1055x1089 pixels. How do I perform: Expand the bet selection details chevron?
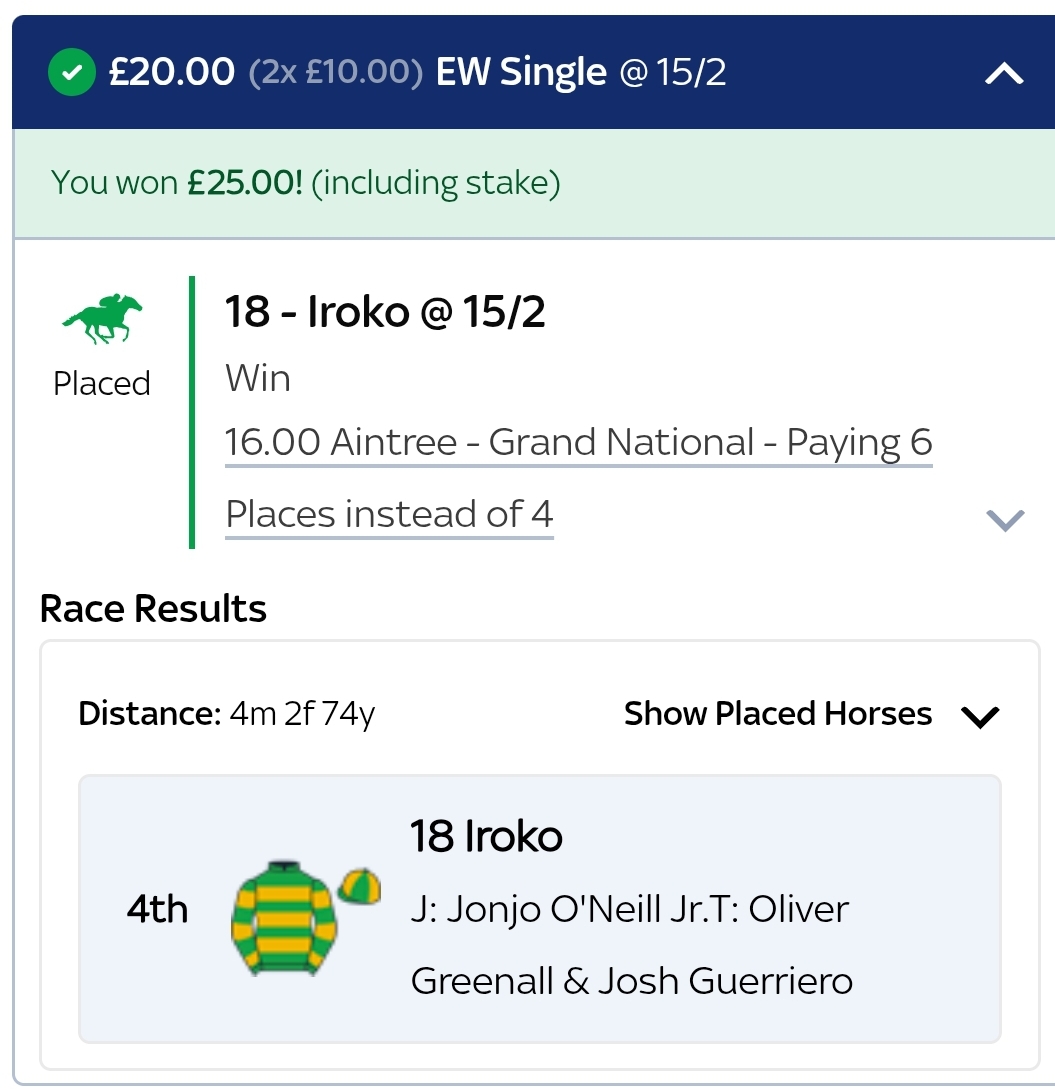pos(1006,519)
